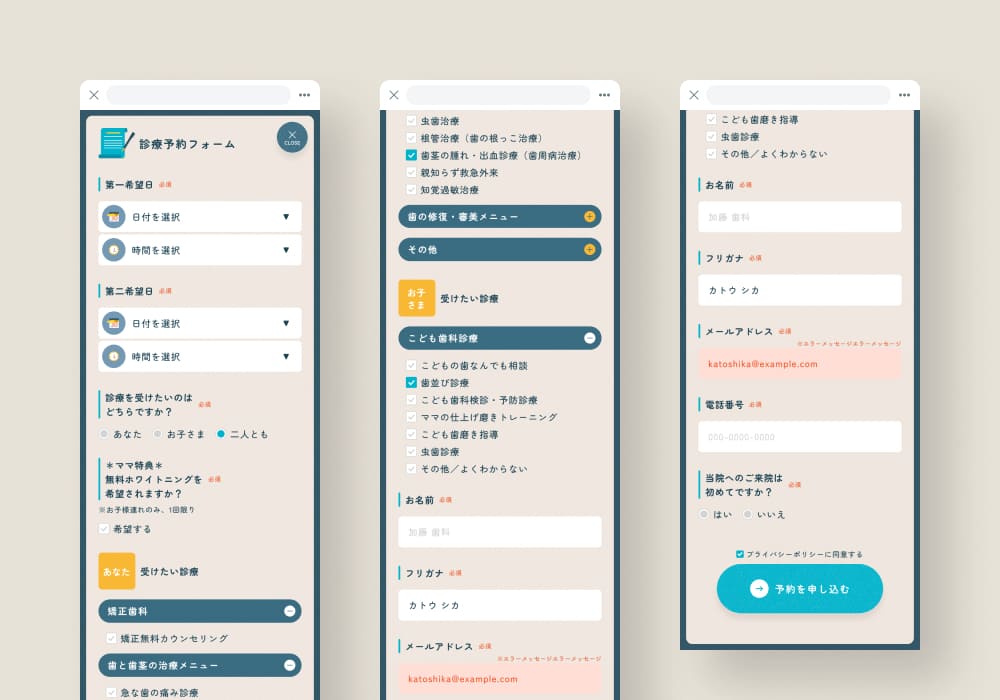
Task: Click the 電話番号 input field
Action: coord(799,437)
